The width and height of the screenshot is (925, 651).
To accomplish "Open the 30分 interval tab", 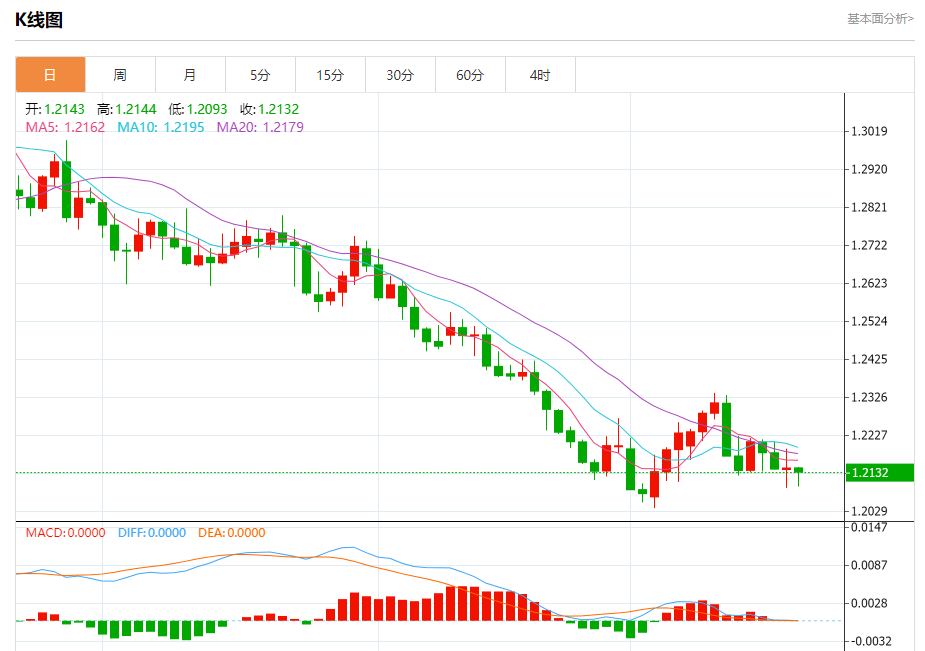I will (400, 75).
